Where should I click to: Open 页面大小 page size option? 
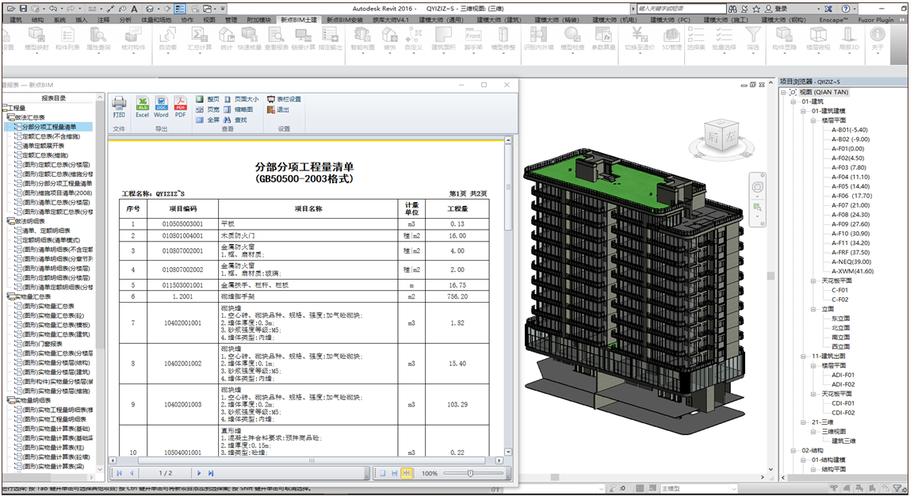coord(241,100)
